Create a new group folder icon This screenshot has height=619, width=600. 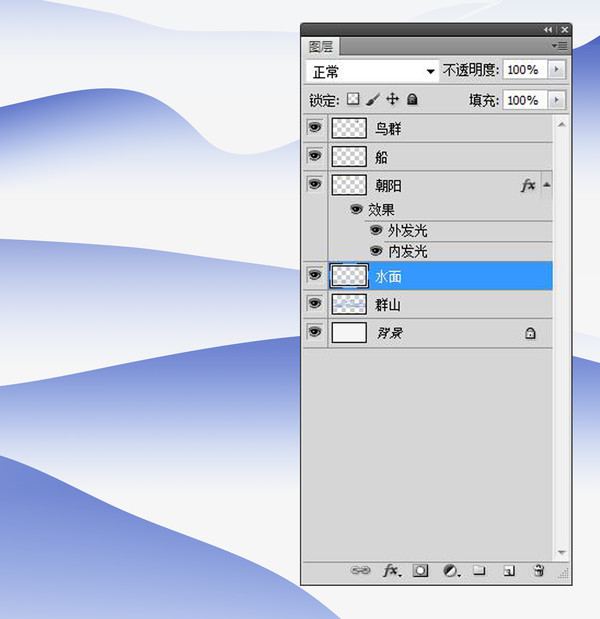[479, 570]
